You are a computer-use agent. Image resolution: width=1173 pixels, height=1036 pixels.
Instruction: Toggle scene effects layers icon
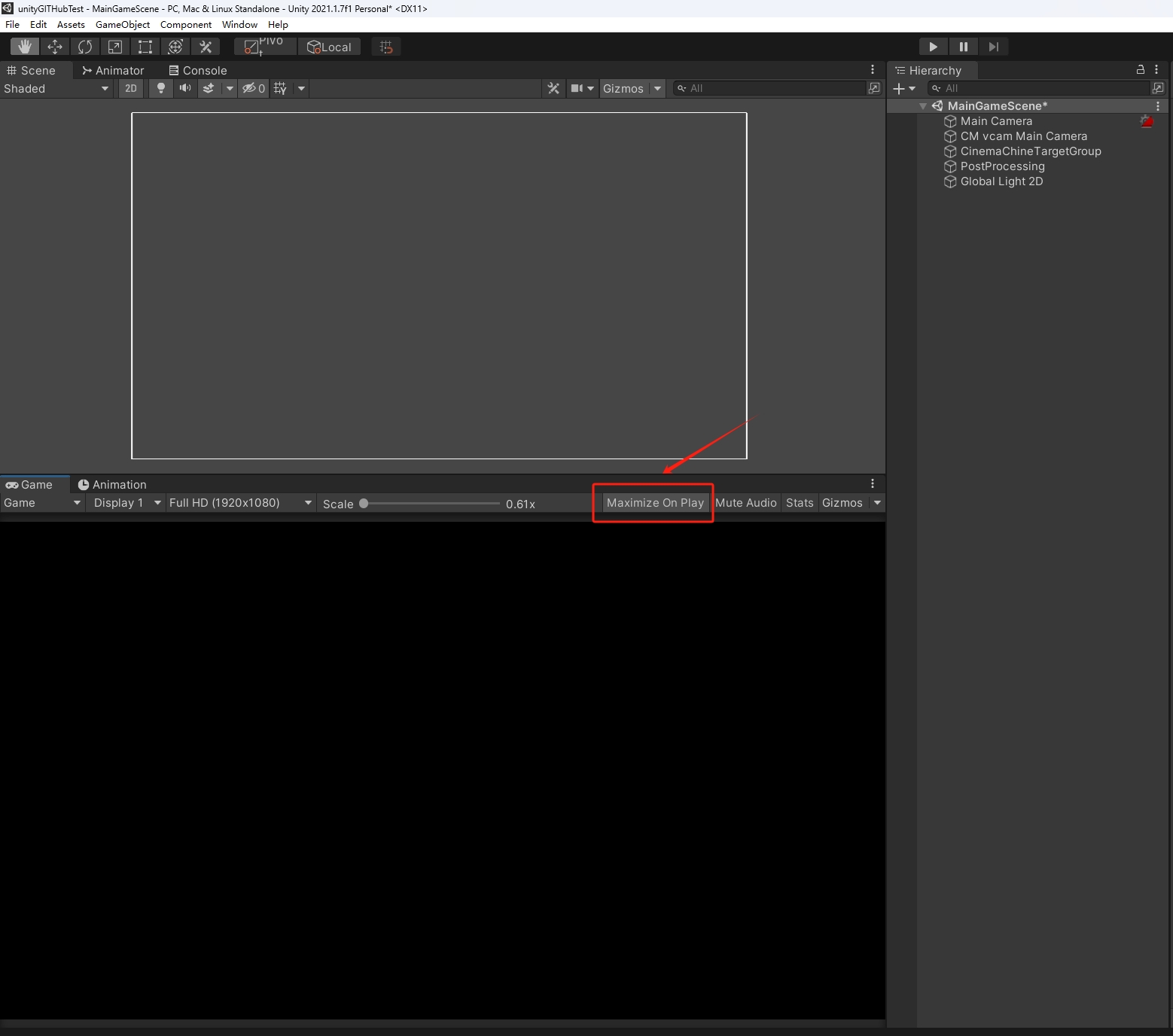[209, 88]
